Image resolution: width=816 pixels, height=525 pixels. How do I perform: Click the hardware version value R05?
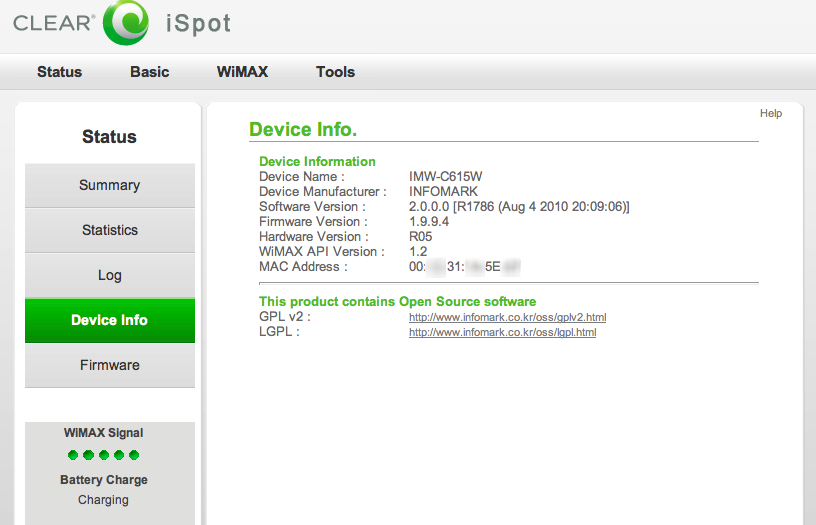click(x=420, y=237)
